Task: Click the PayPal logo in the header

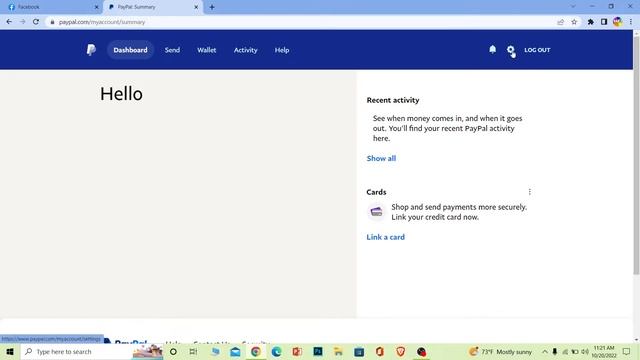Action: point(91,50)
